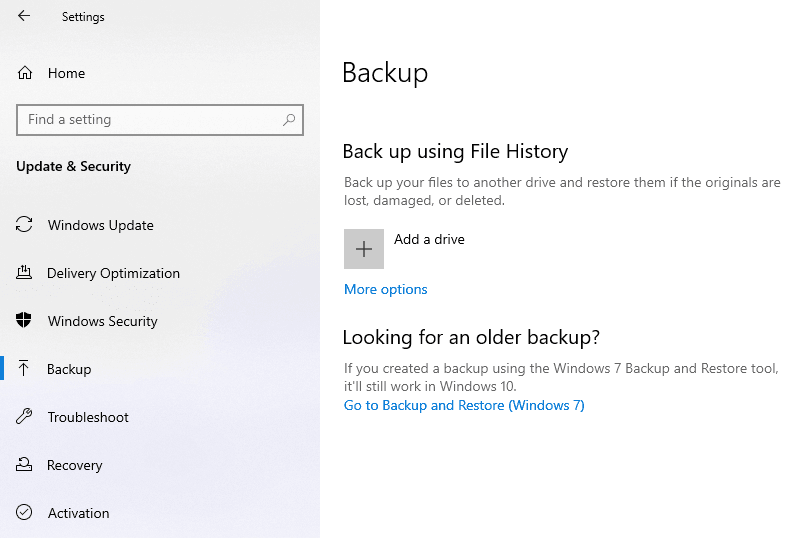Type in the Find a setting box
The height and width of the screenshot is (538, 802).
[150, 120]
